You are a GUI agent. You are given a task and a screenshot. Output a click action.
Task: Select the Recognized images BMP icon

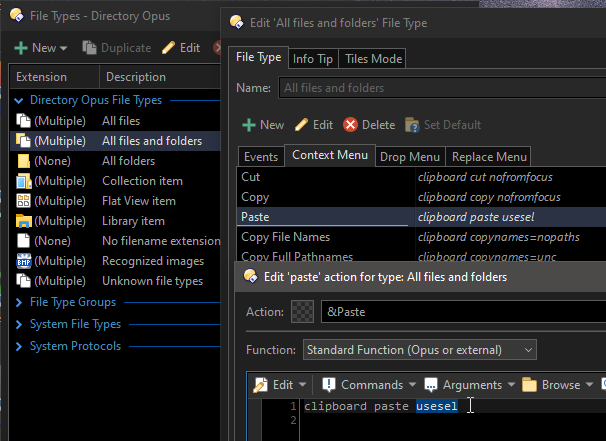pyautogui.click(x=24, y=261)
